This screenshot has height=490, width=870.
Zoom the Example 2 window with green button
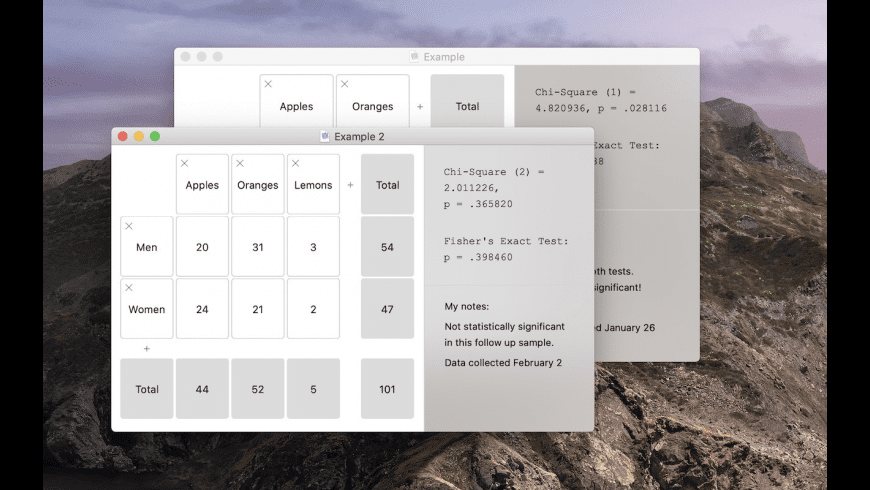coord(155,137)
